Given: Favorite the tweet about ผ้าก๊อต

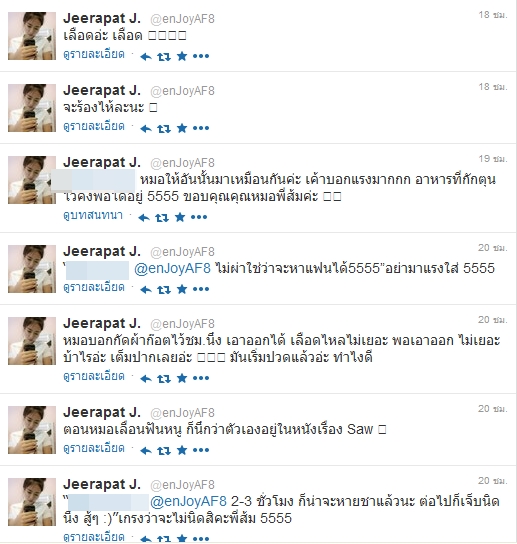Looking at the screenshot, I should [182, 378].
